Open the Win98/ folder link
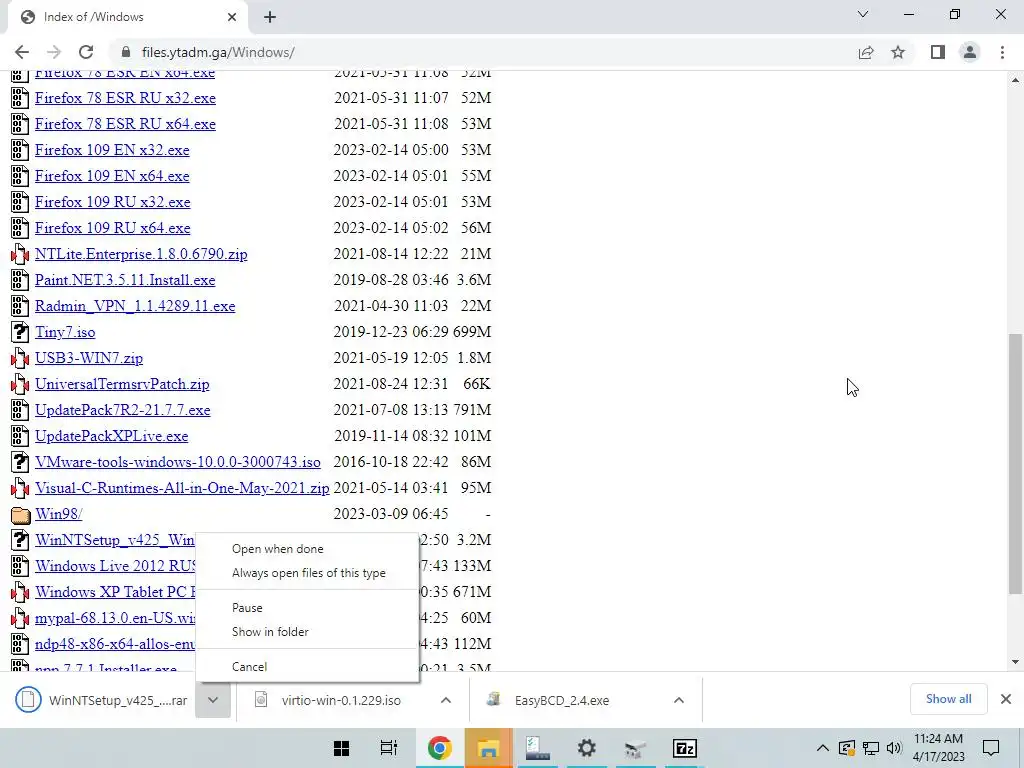Screen dimensions: 1024x768 59,514
